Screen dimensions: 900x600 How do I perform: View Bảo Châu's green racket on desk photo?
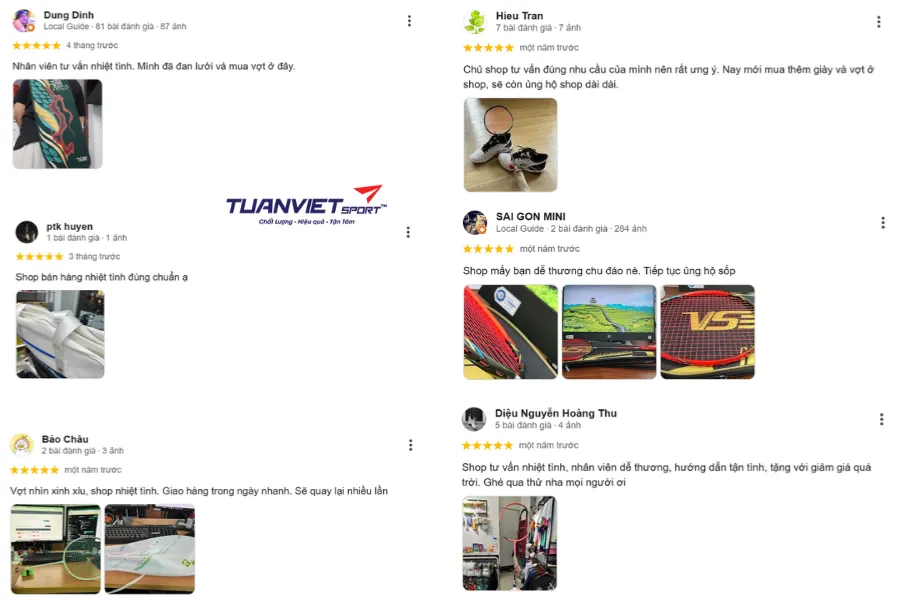coord(56,549)
